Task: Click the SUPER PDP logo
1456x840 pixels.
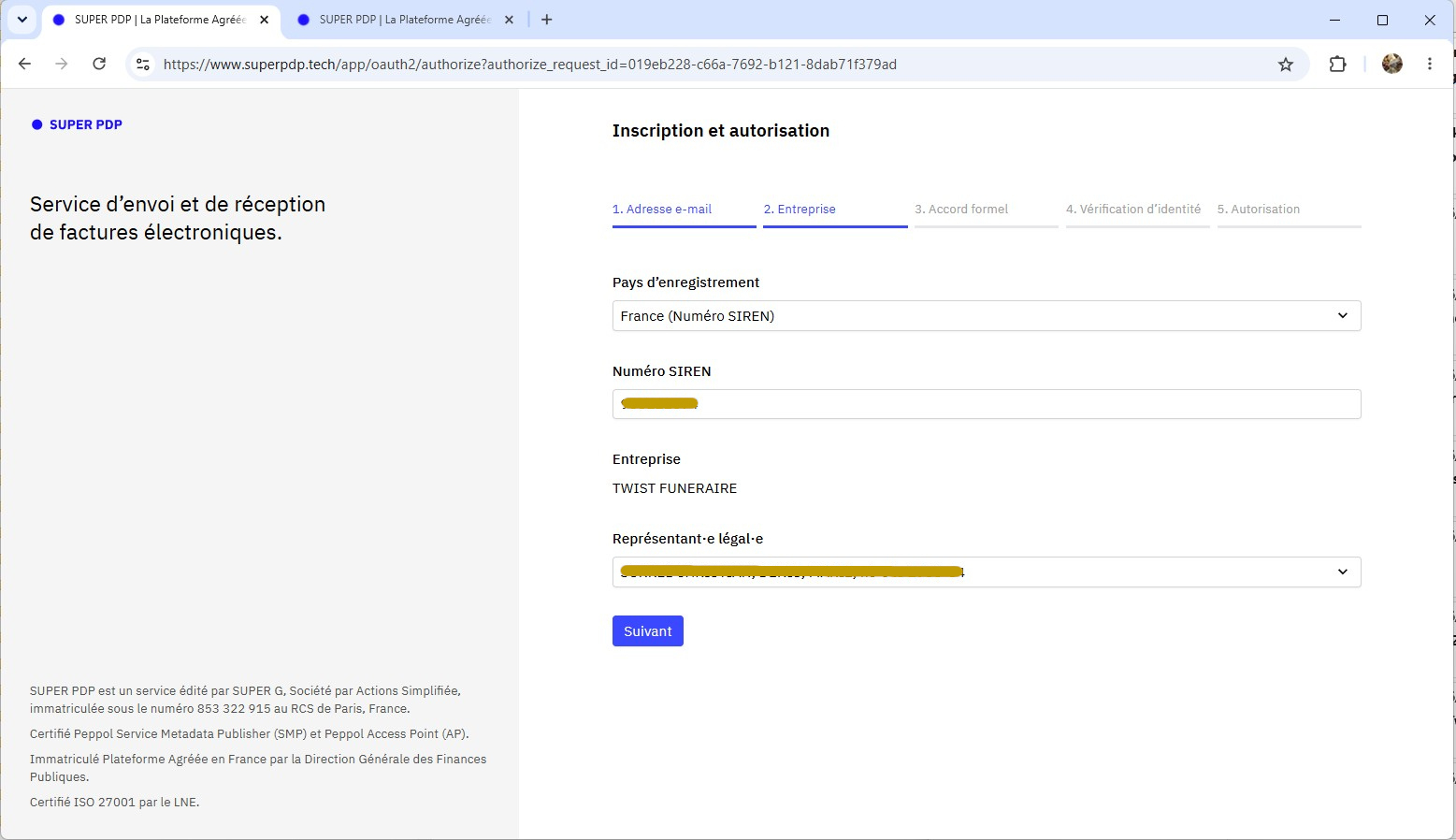Action: coord(77,124)
